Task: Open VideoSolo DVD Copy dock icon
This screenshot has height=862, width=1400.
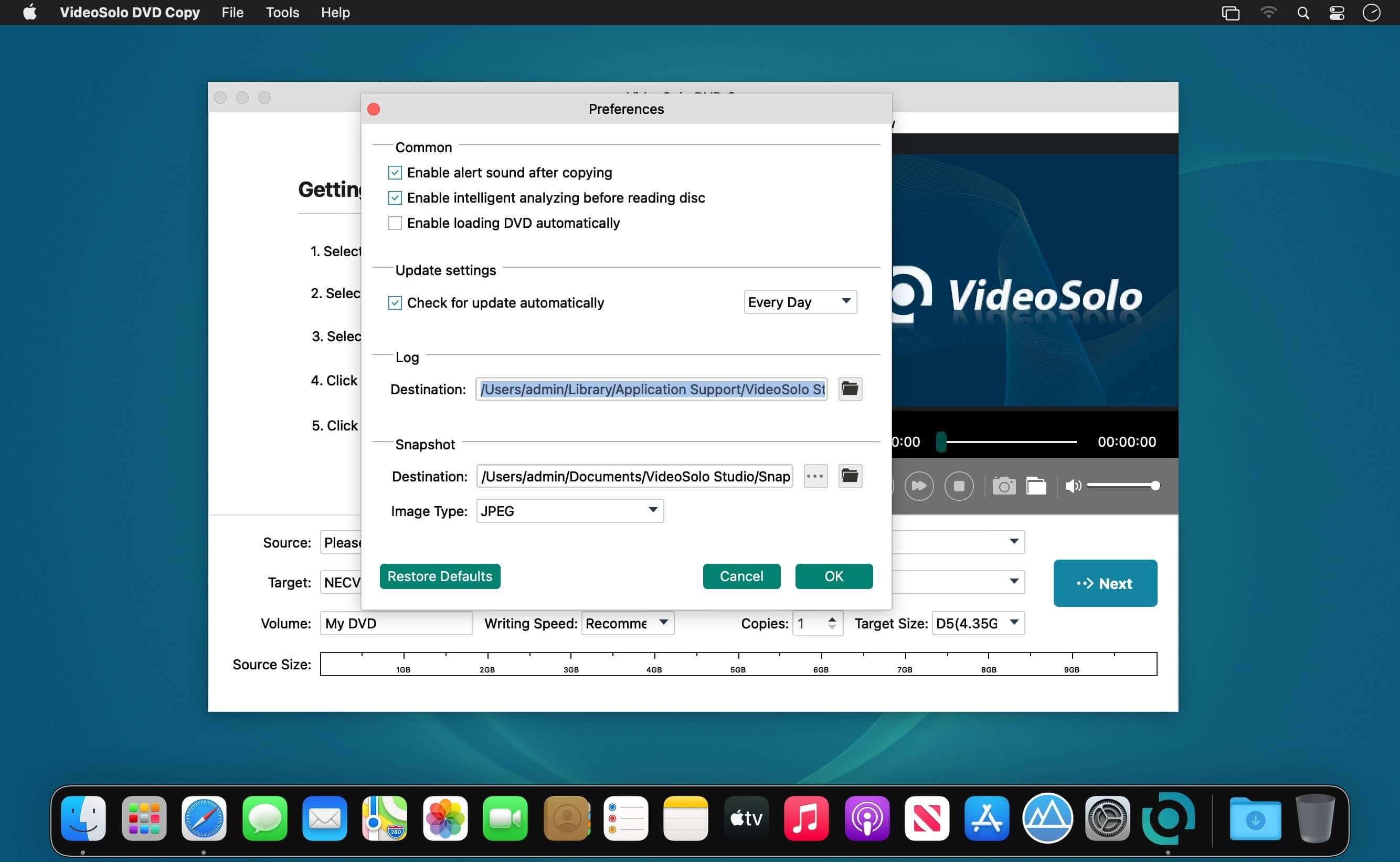Action: click(1168, 818)
